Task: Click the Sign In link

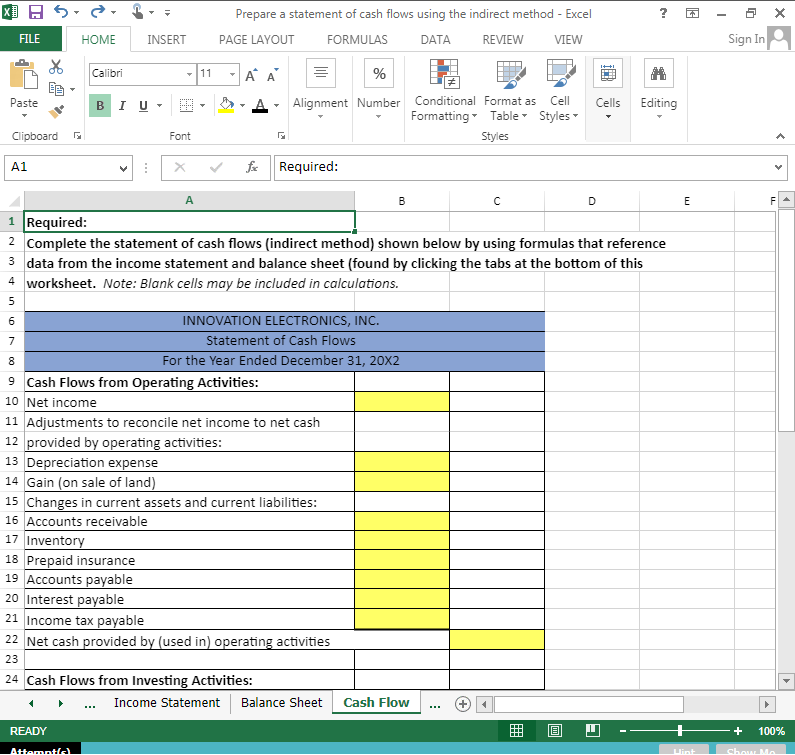Action: click(x=746, y=39)
